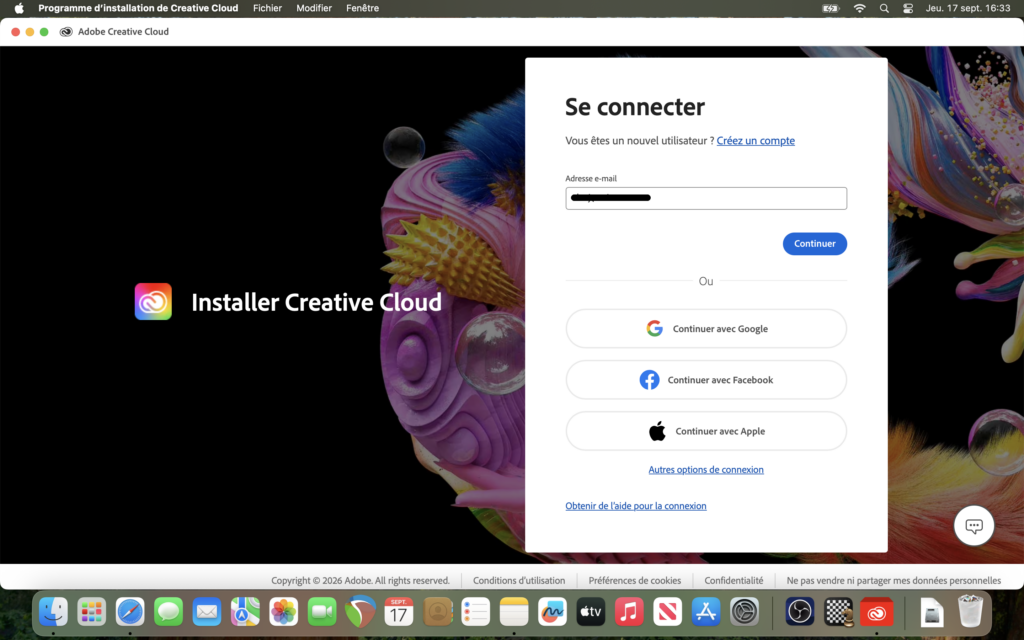
Task: Click the Apple logo sign-in icon
Action: pyautogui.click(x=657, y=431)
